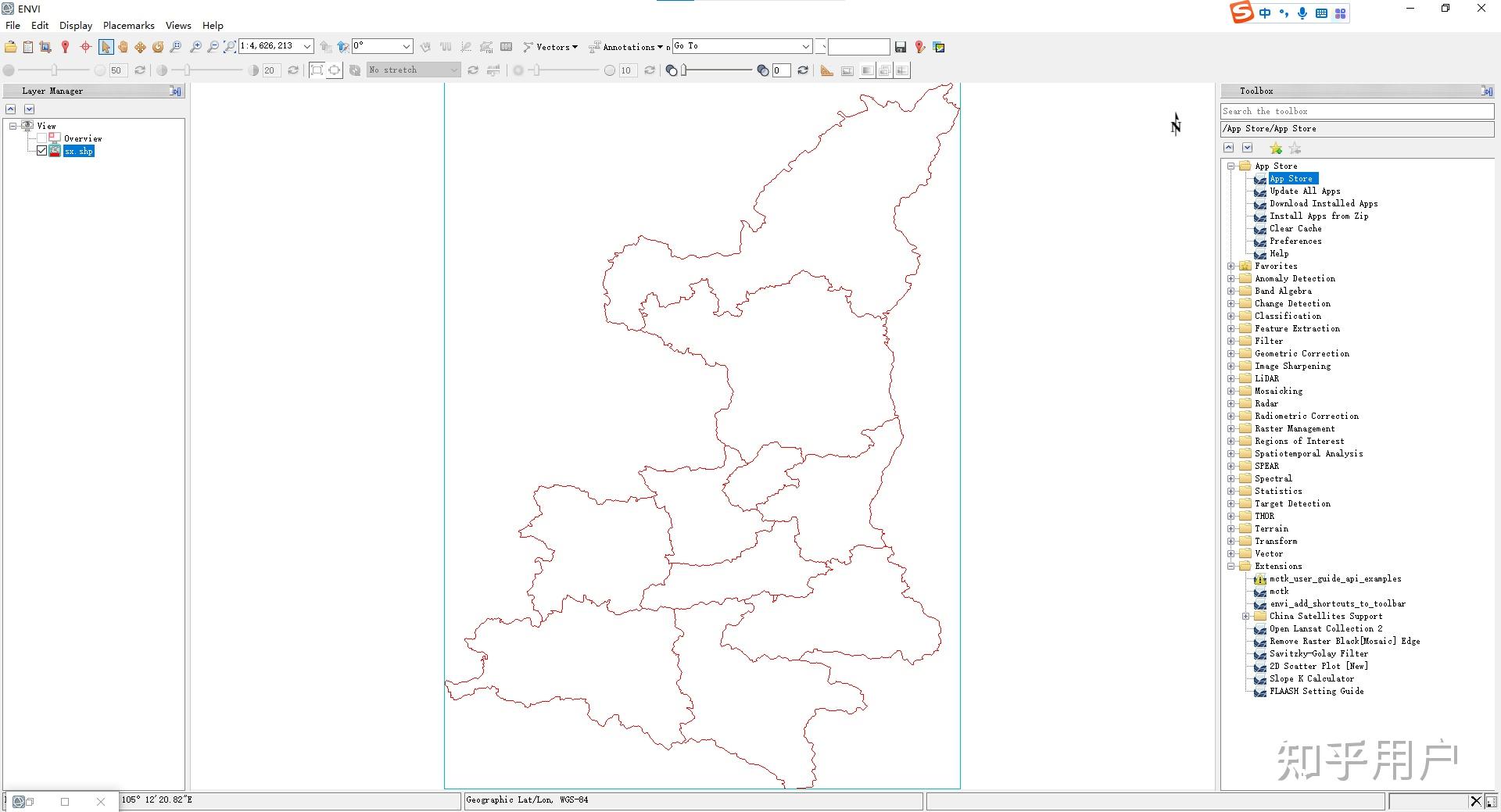Image resolution: width=1501 pixels, height=812 pixels.
Task: Open the zoom scale 1:4,626,213 dropdown
Action: tap(307, 47)
